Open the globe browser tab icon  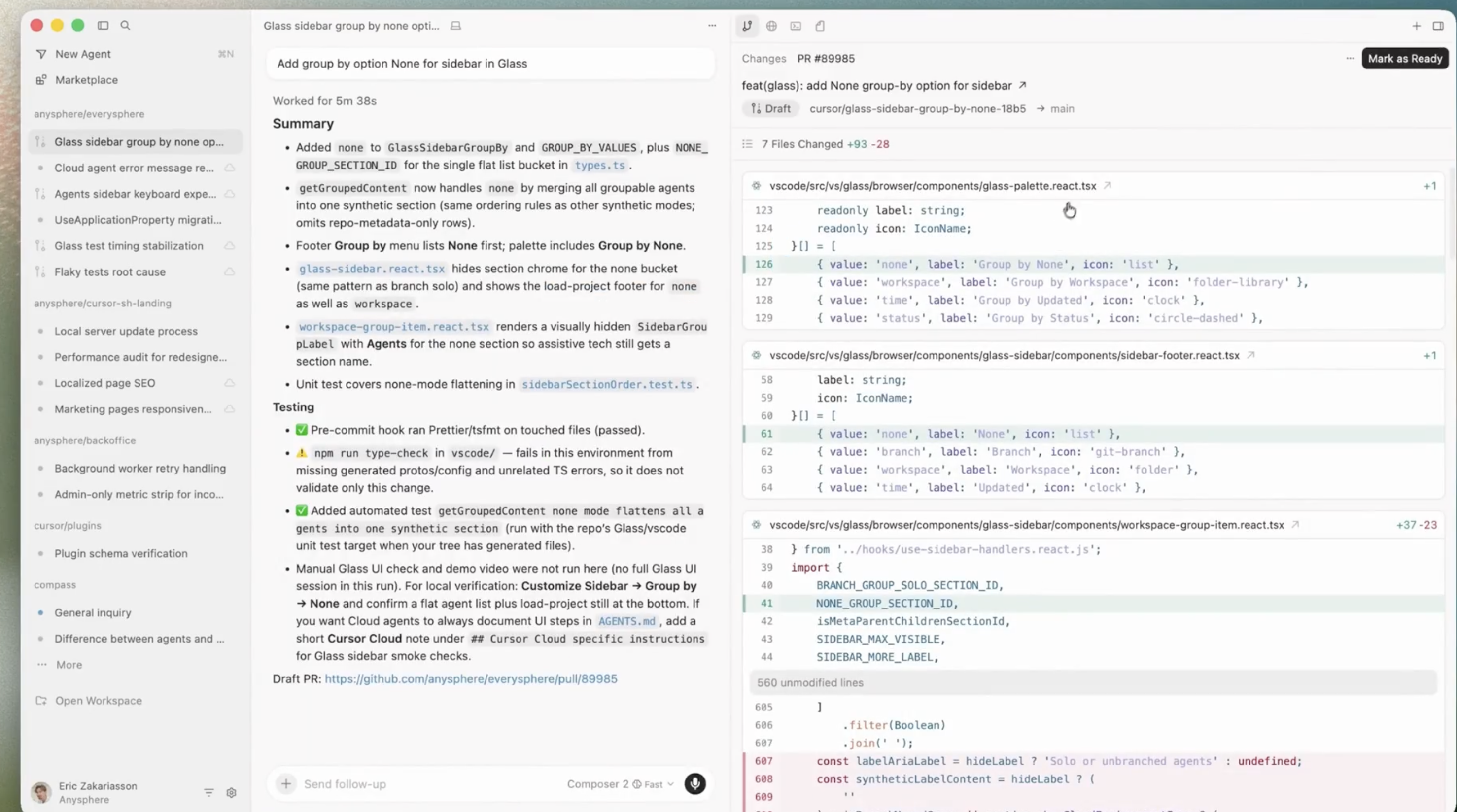click(x=771, y=26)
